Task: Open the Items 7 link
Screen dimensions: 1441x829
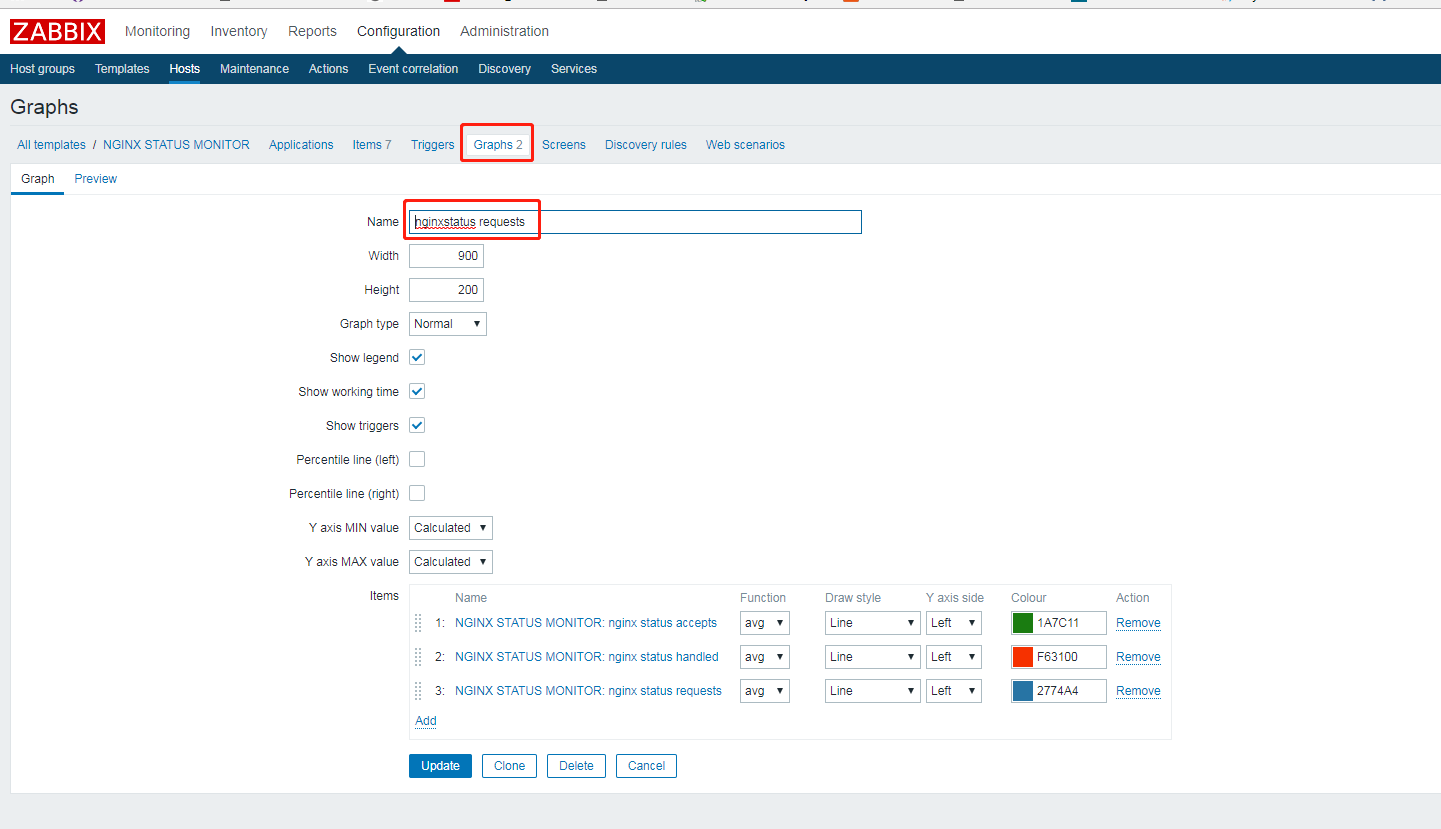Action: point(372,145)
